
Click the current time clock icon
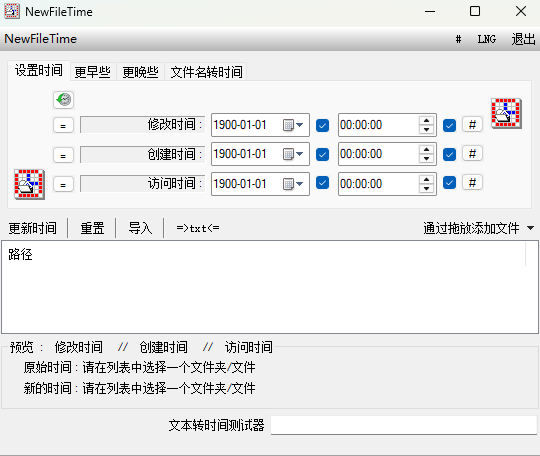(x=64, y=100)
